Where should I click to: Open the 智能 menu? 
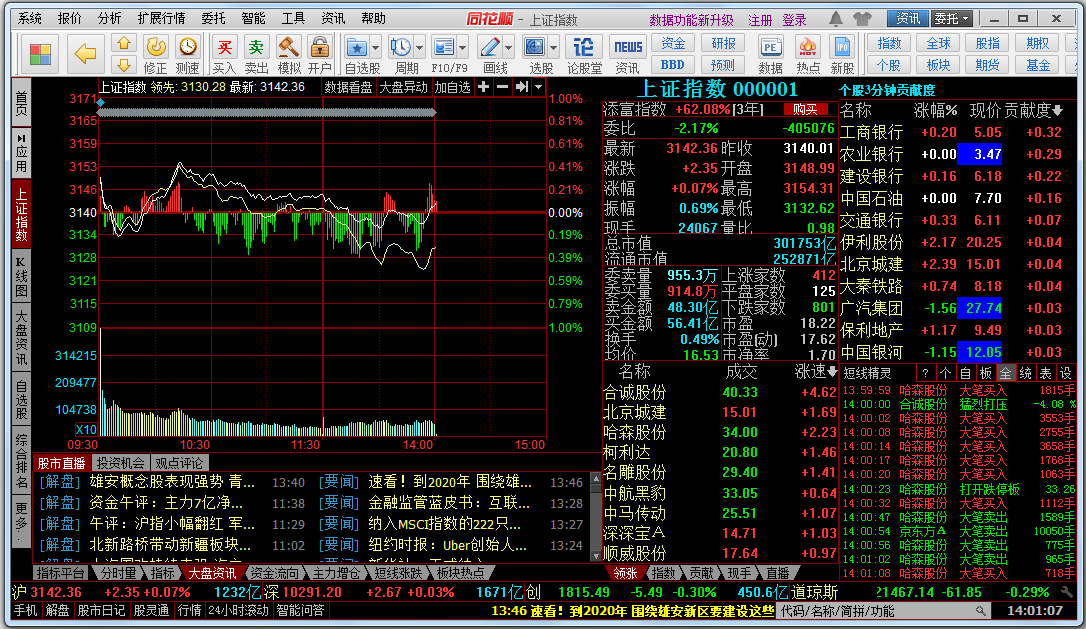(253, 19)
